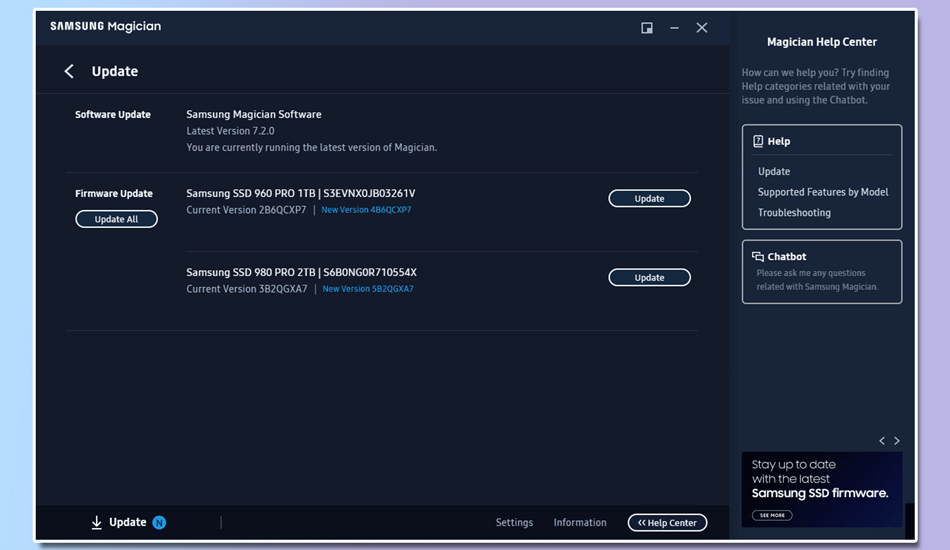This screenshot has width=950, height=550.
Task: Select Update help category
Action: coord(774,171)
